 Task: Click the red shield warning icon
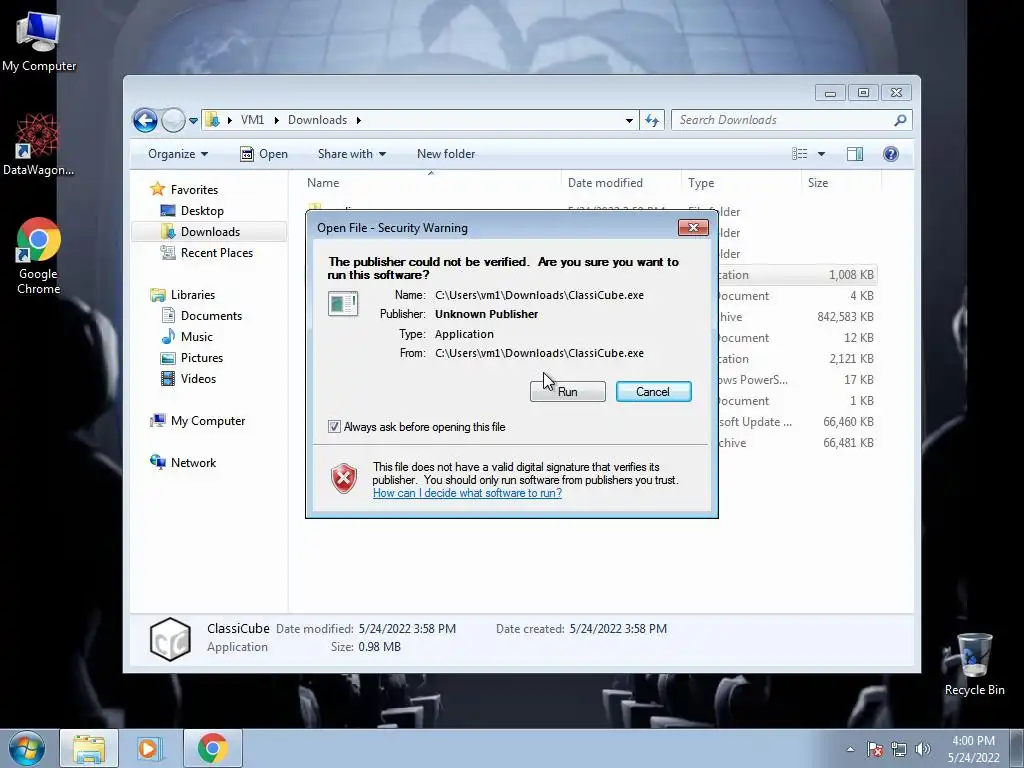point(344,479)
